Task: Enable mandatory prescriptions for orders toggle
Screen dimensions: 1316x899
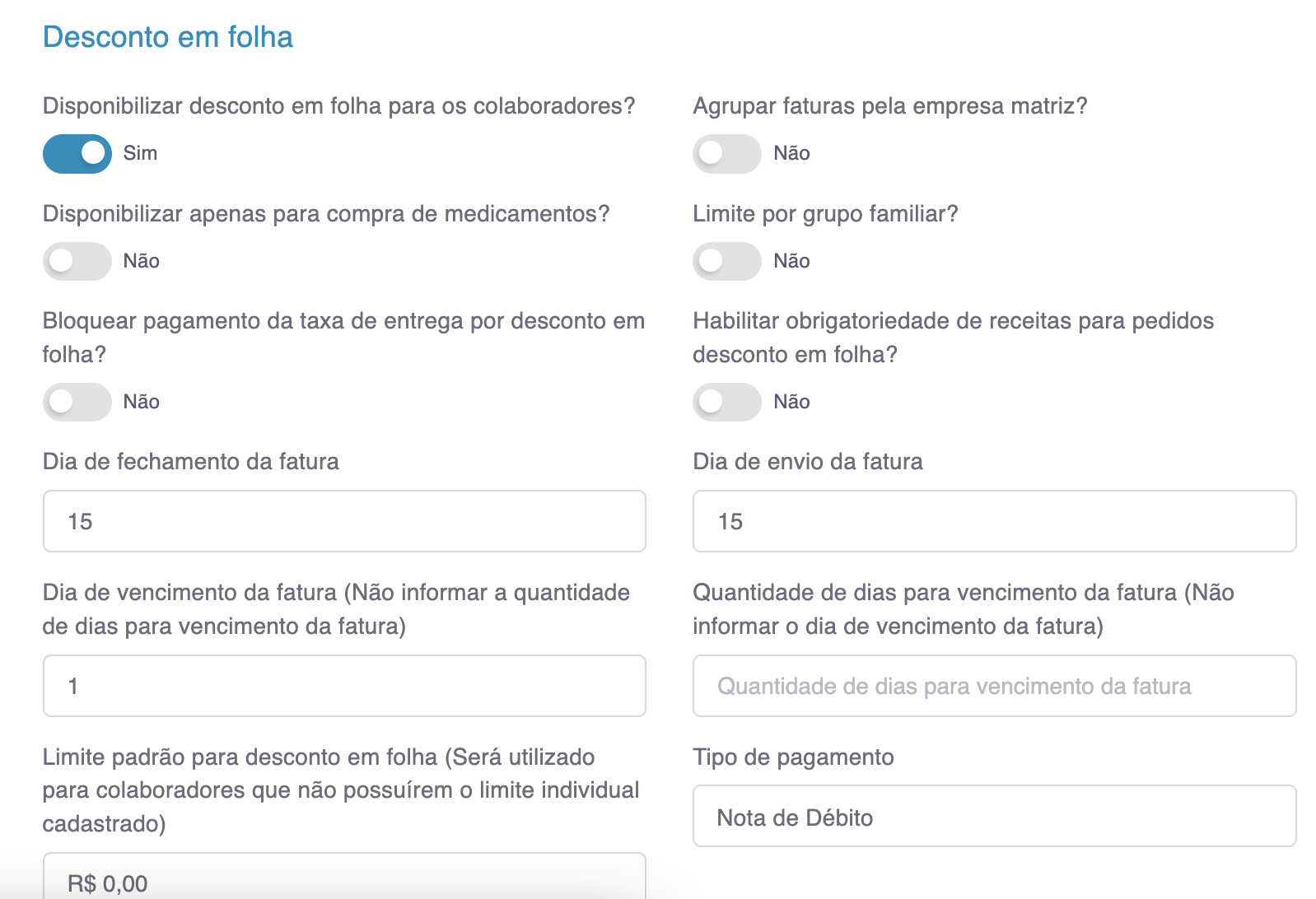Action: (726, 403)
